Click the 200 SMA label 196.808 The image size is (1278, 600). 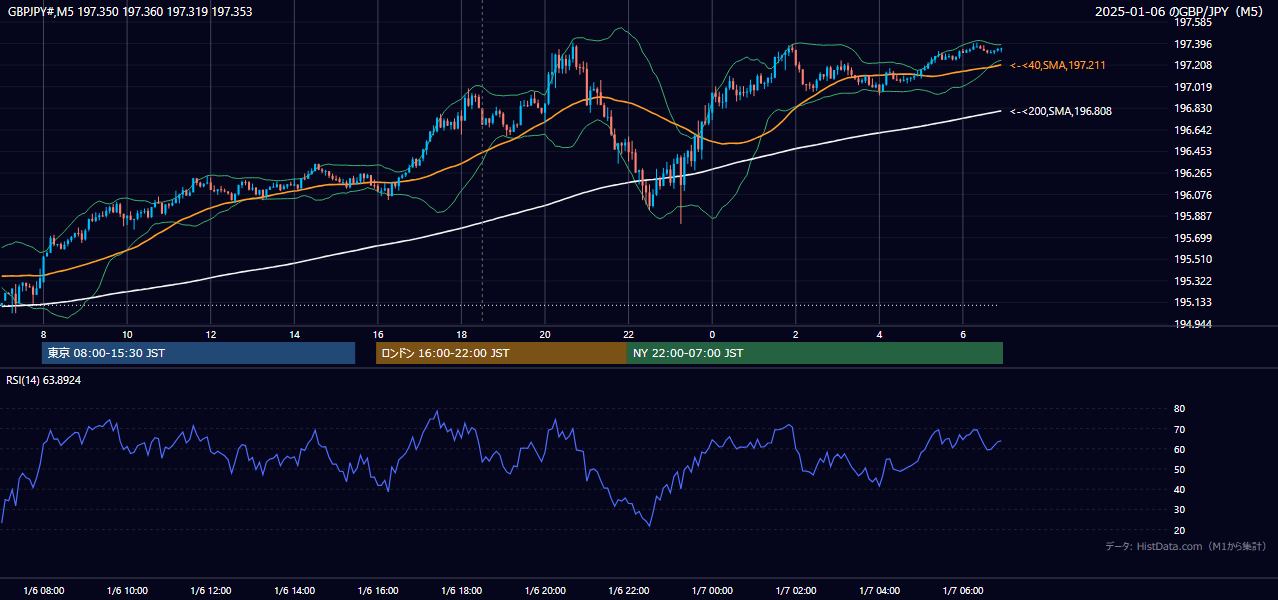tap(1061, 111)
